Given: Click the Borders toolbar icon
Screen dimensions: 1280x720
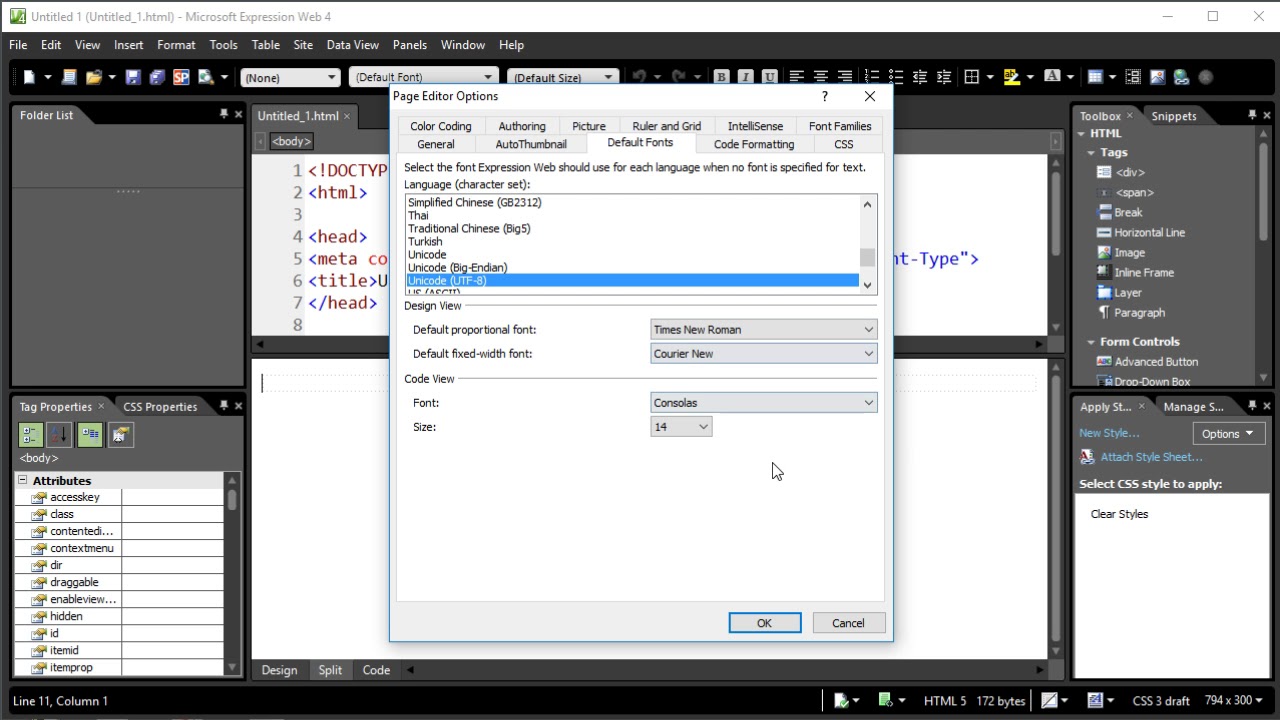Looking at the screenshot, I should (x=971, y=77).
